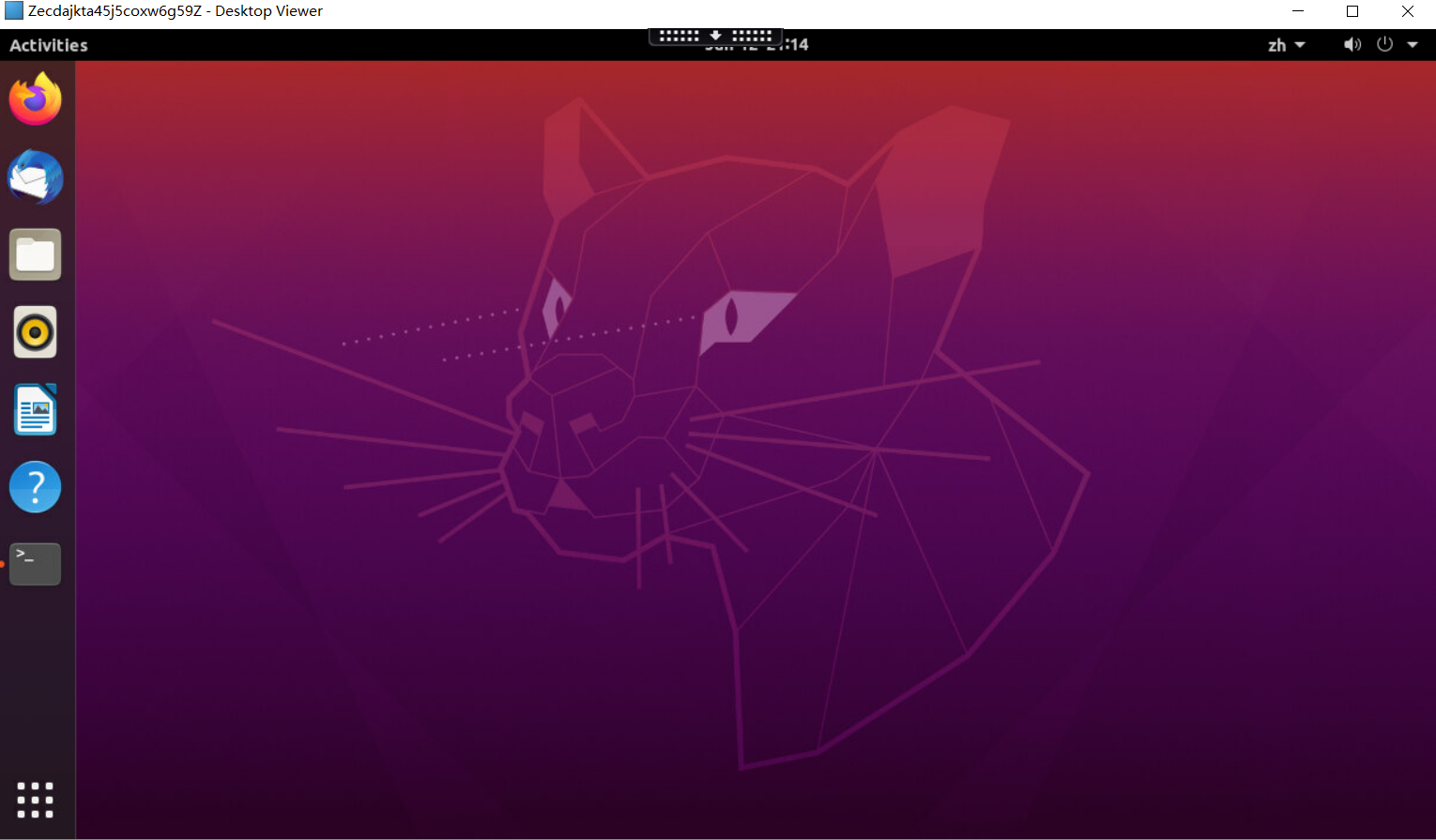Close the Desktop Viewer window
1436x840 pixels.
tap(1408, 11)
